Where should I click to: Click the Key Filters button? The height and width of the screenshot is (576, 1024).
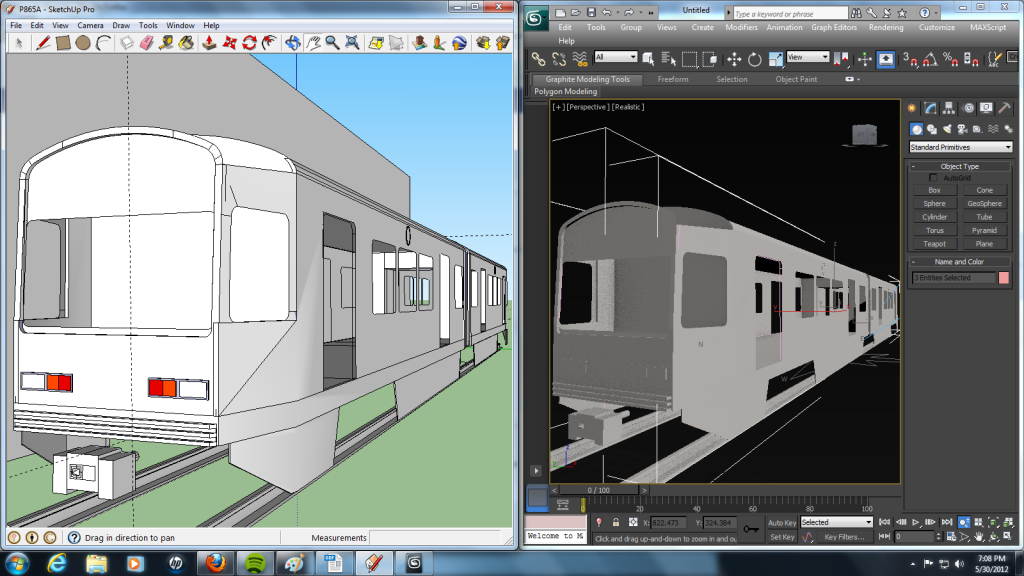(x=844, y=537)
